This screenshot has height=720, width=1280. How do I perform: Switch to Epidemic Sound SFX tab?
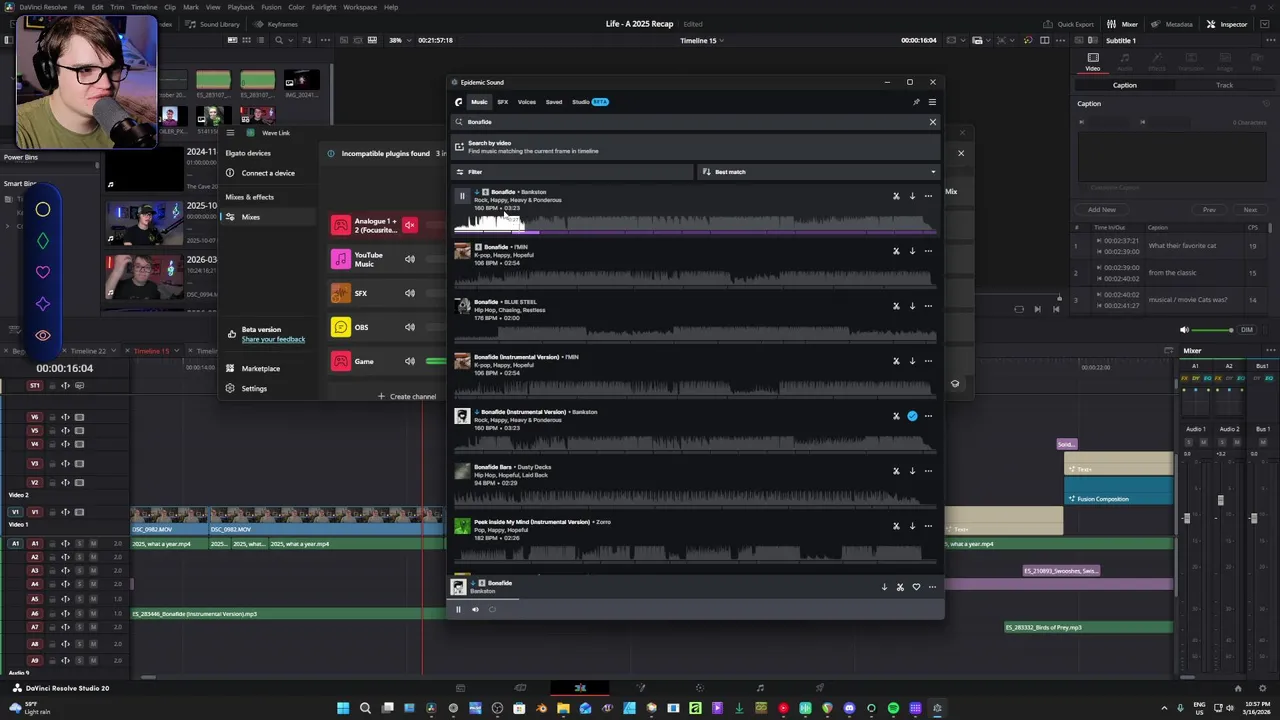coord(502,102)
